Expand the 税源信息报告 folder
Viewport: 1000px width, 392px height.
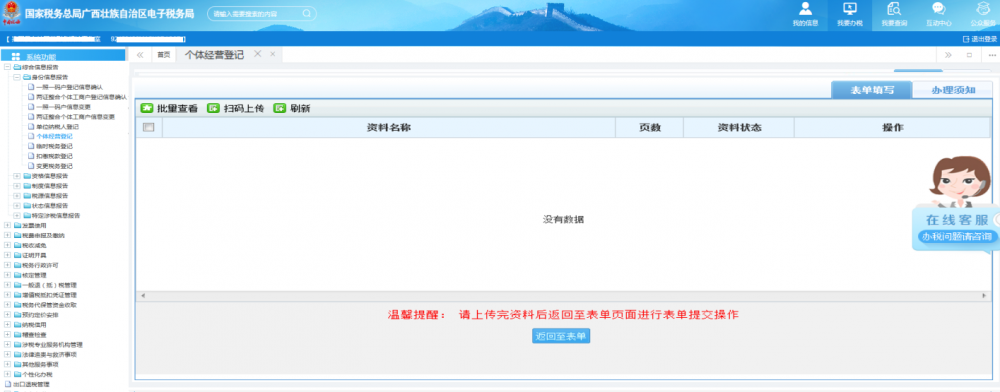(x=17, y=196)
